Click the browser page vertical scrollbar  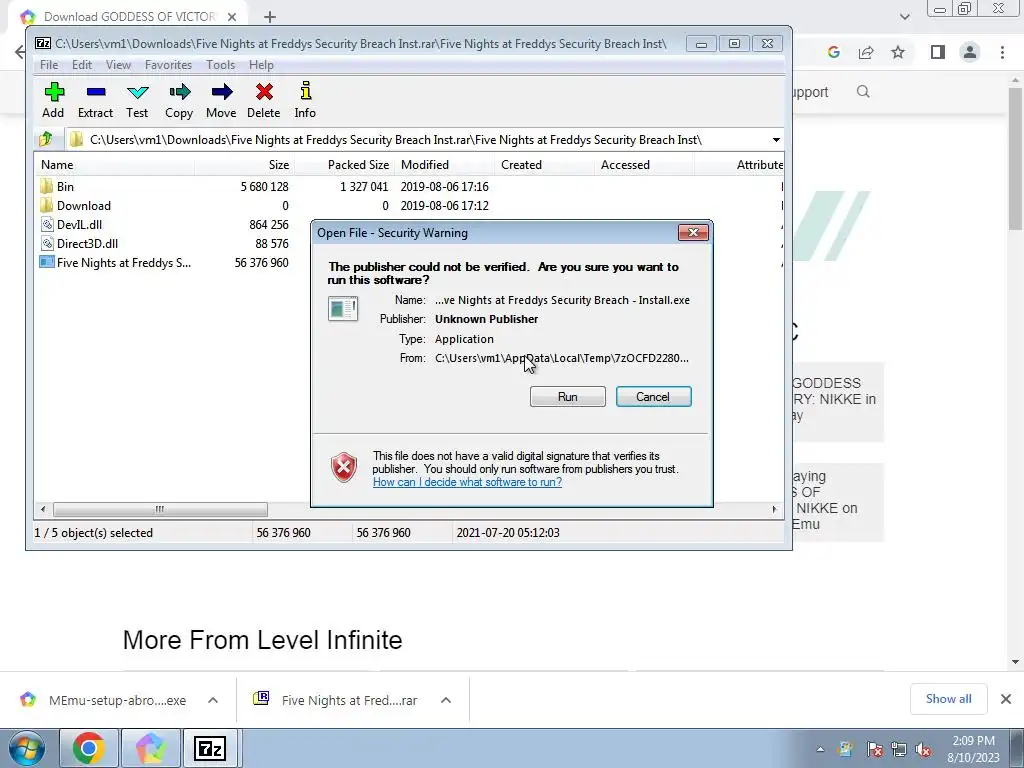tap(1016, 160)
